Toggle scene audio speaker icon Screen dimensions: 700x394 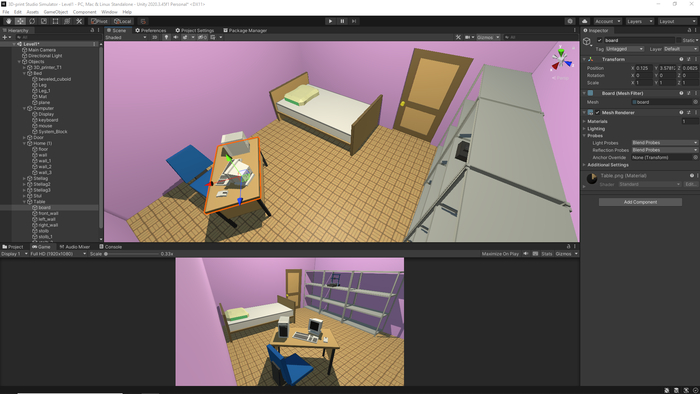(x=175, y=37)
